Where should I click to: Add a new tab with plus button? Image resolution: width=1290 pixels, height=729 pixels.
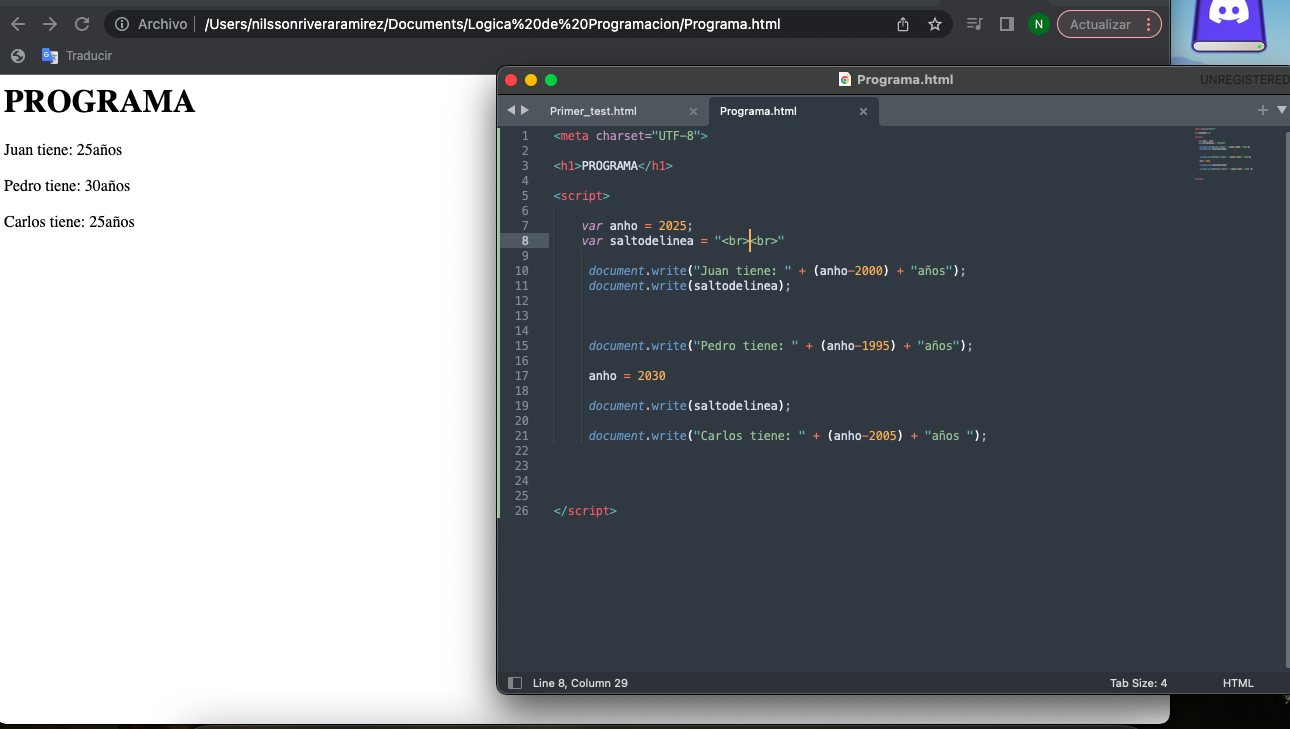click(1263, 110)
